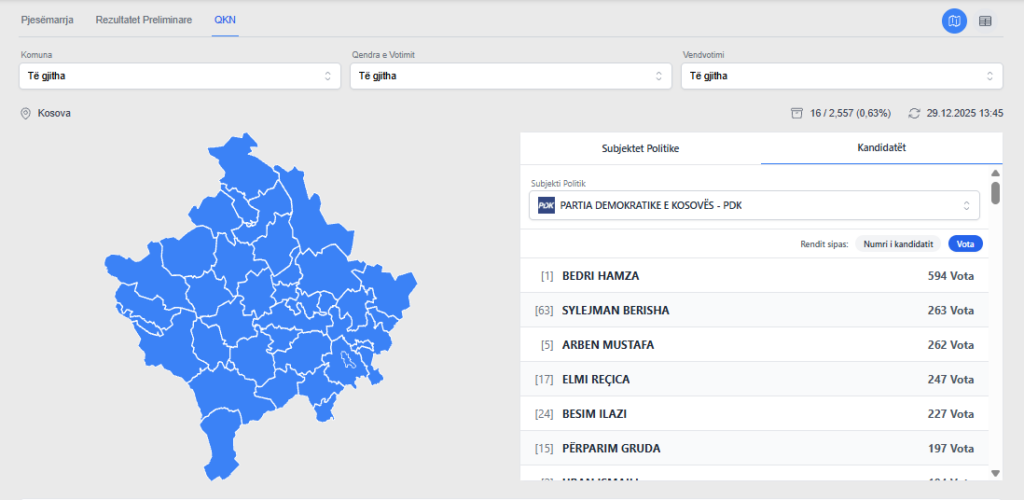
Task: Select the Kandidatët tab
Action: click(881, 148)
